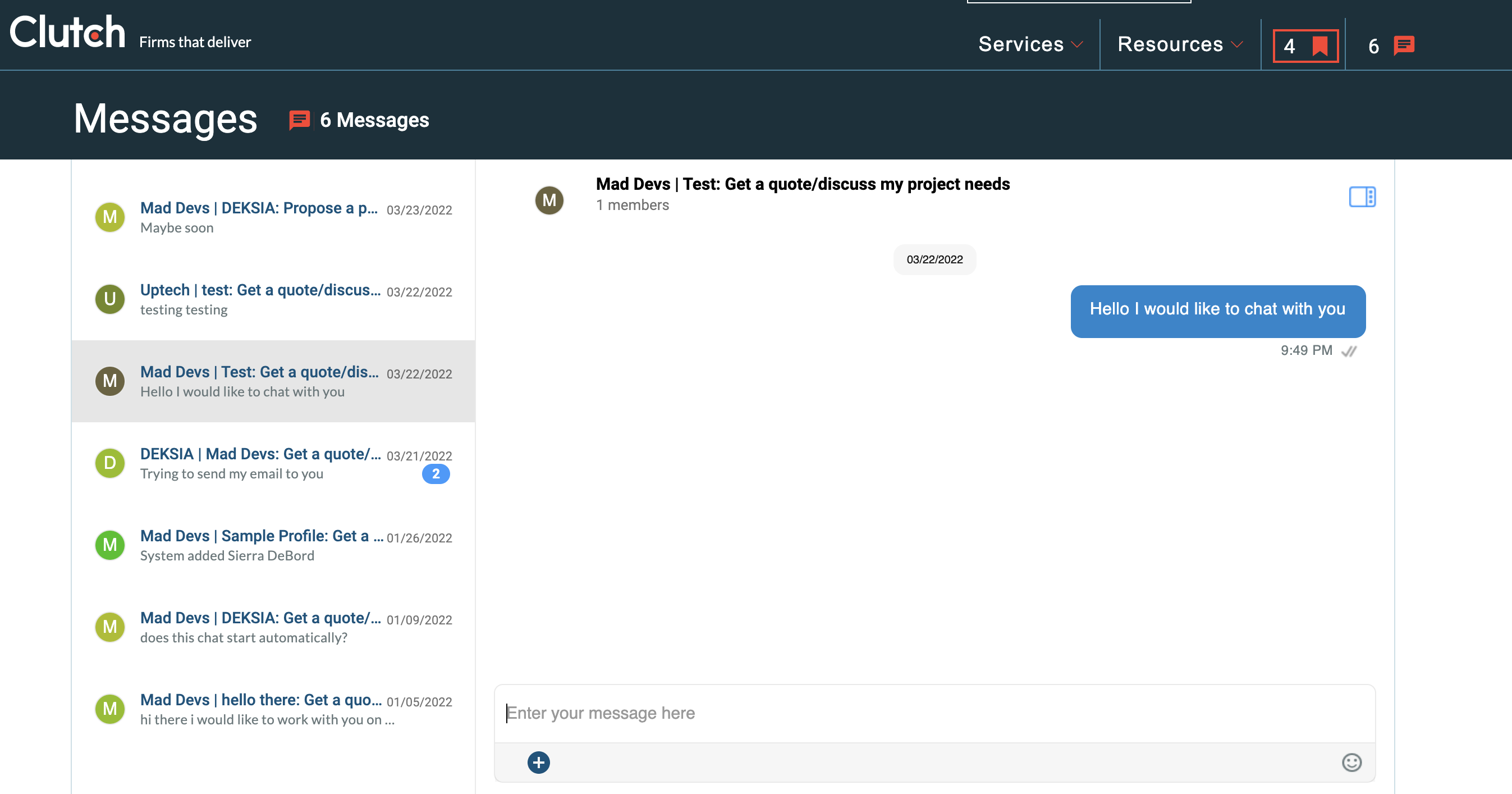Screen dimensions: 1512x794
Task: Click the avatar of Mad Devs | Test conversation
Action: [110, 381]
